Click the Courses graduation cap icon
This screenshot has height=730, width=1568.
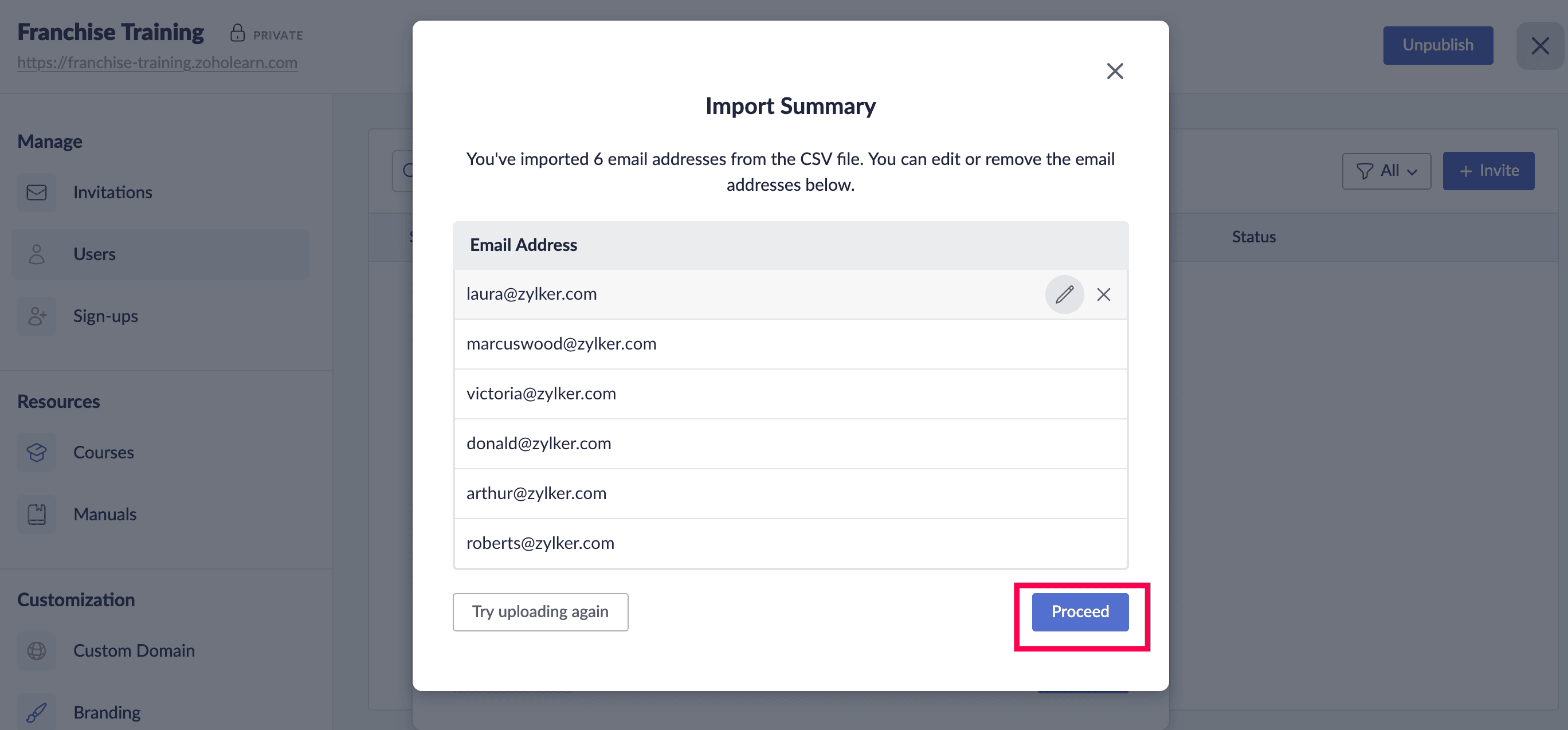pyautogui.click(x=37, y=452)
